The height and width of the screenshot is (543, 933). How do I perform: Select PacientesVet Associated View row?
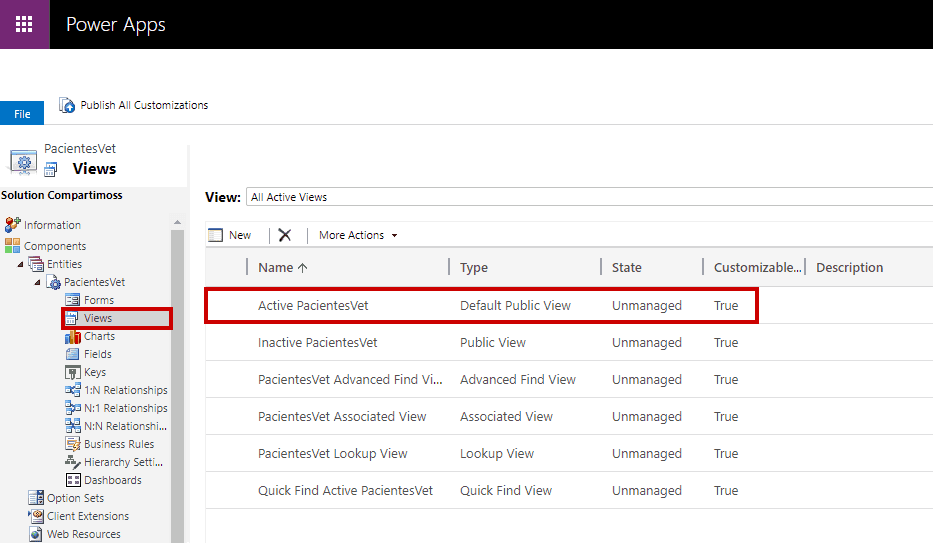(569, 416)
